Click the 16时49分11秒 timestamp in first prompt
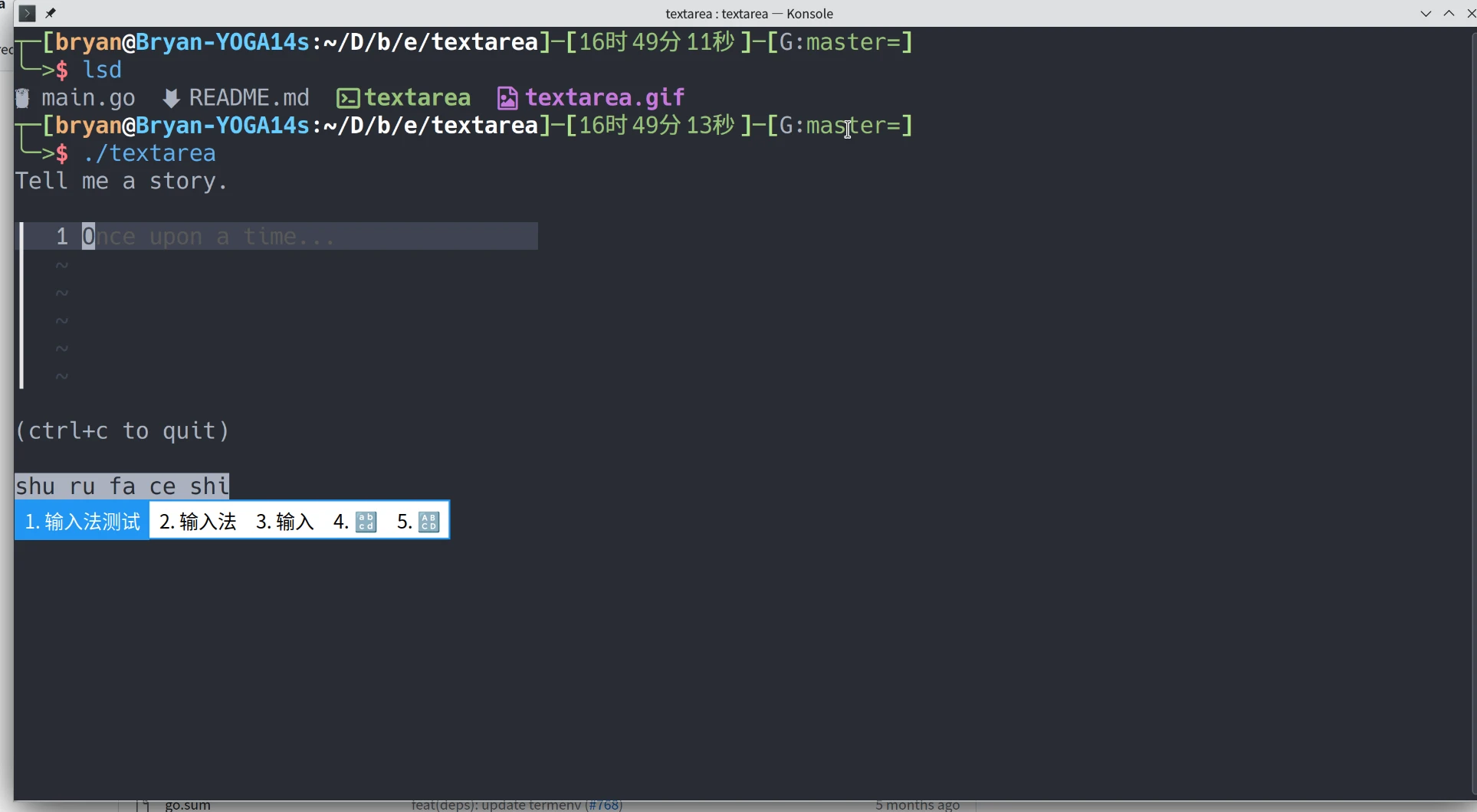The width and height of the screenshot is (1477, 812). click(x=657, y=41)
